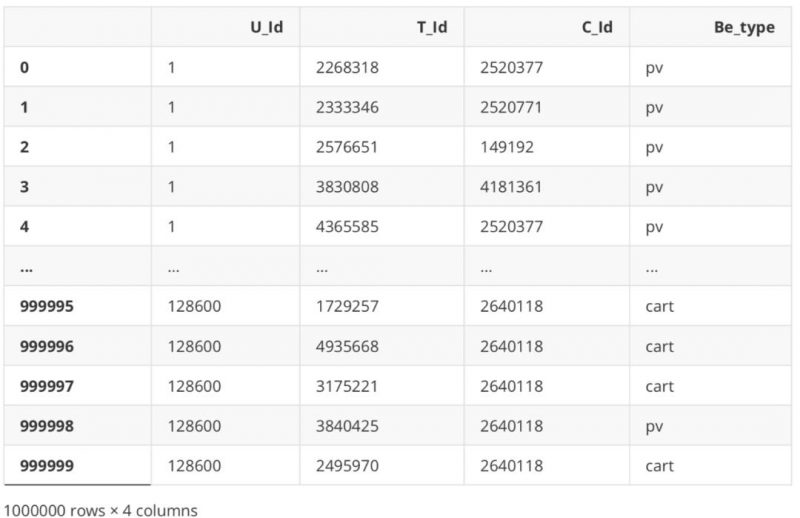Click U_Id 128600 in row 999995
Viewport: 800px width, 518px height.
[194, 306]
